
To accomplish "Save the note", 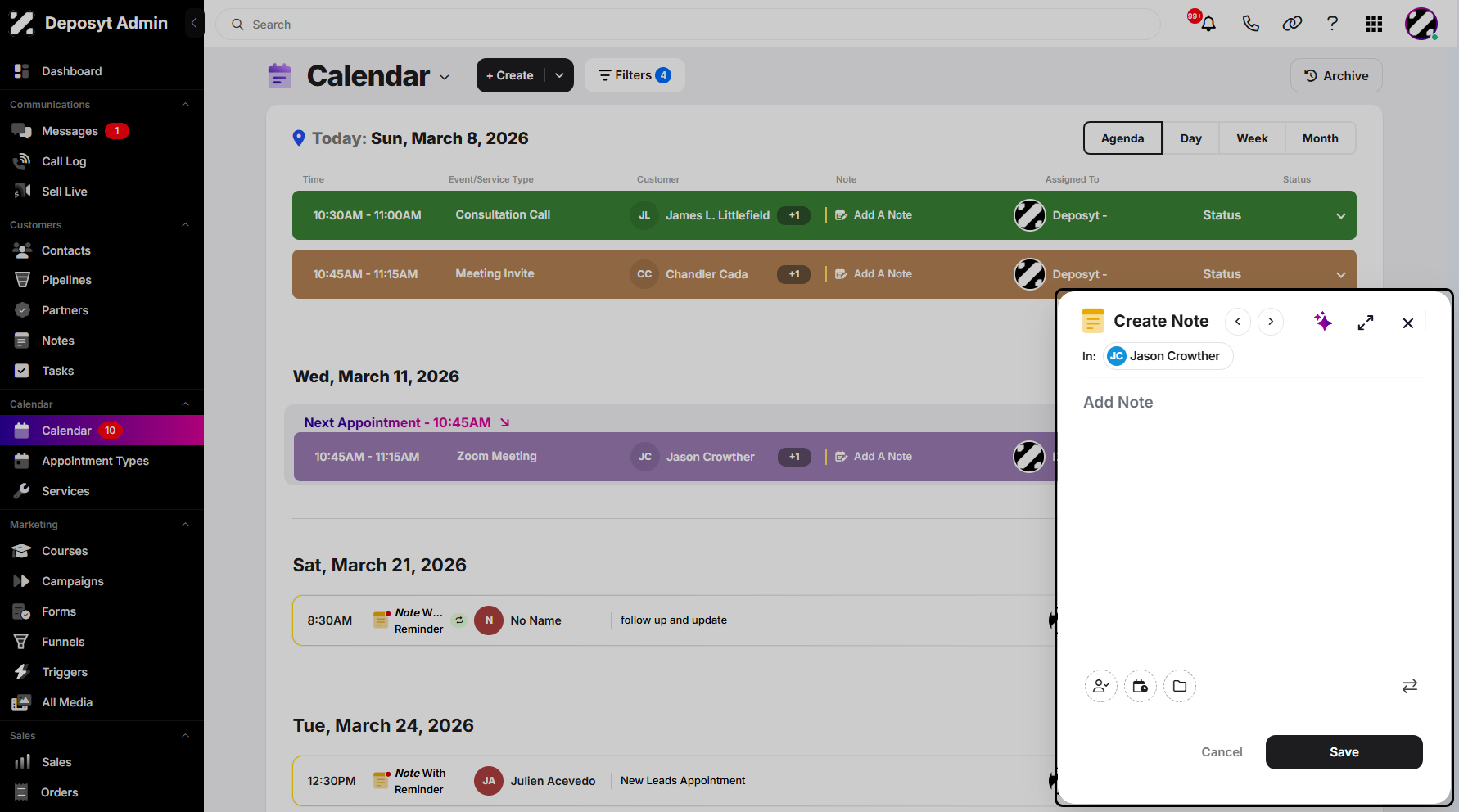I will 1344,752.
